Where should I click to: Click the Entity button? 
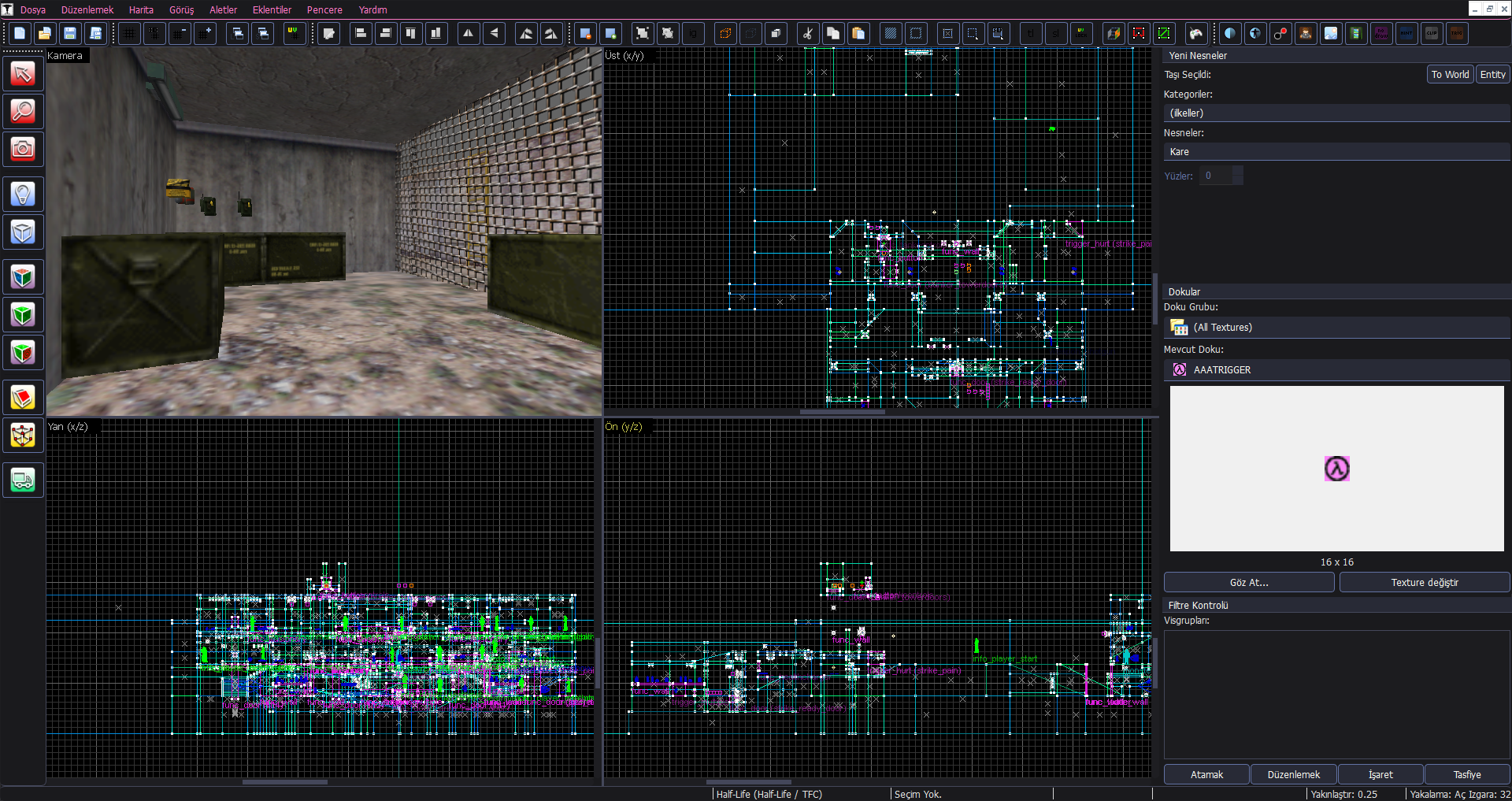1492,74
